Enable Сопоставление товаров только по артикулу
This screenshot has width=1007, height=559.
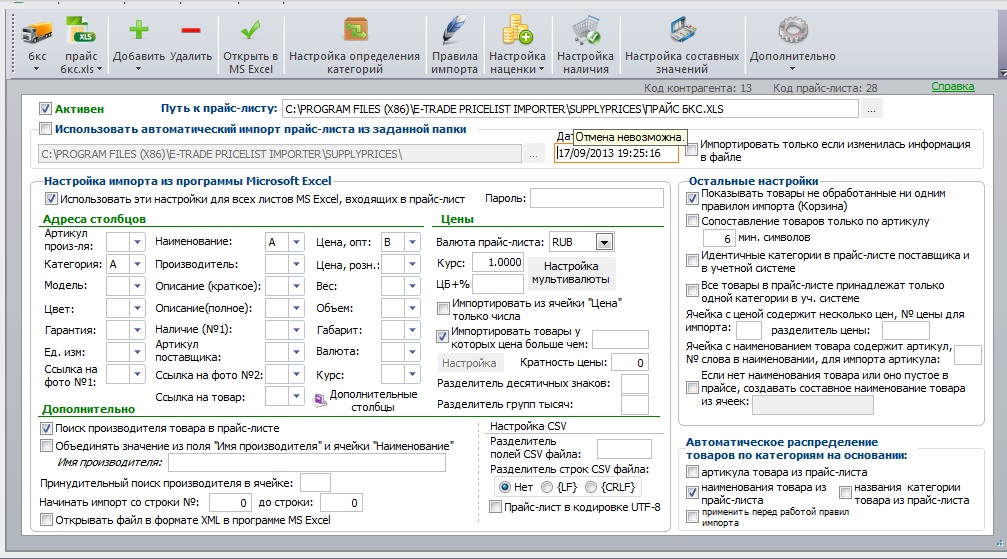click(692, 221)
